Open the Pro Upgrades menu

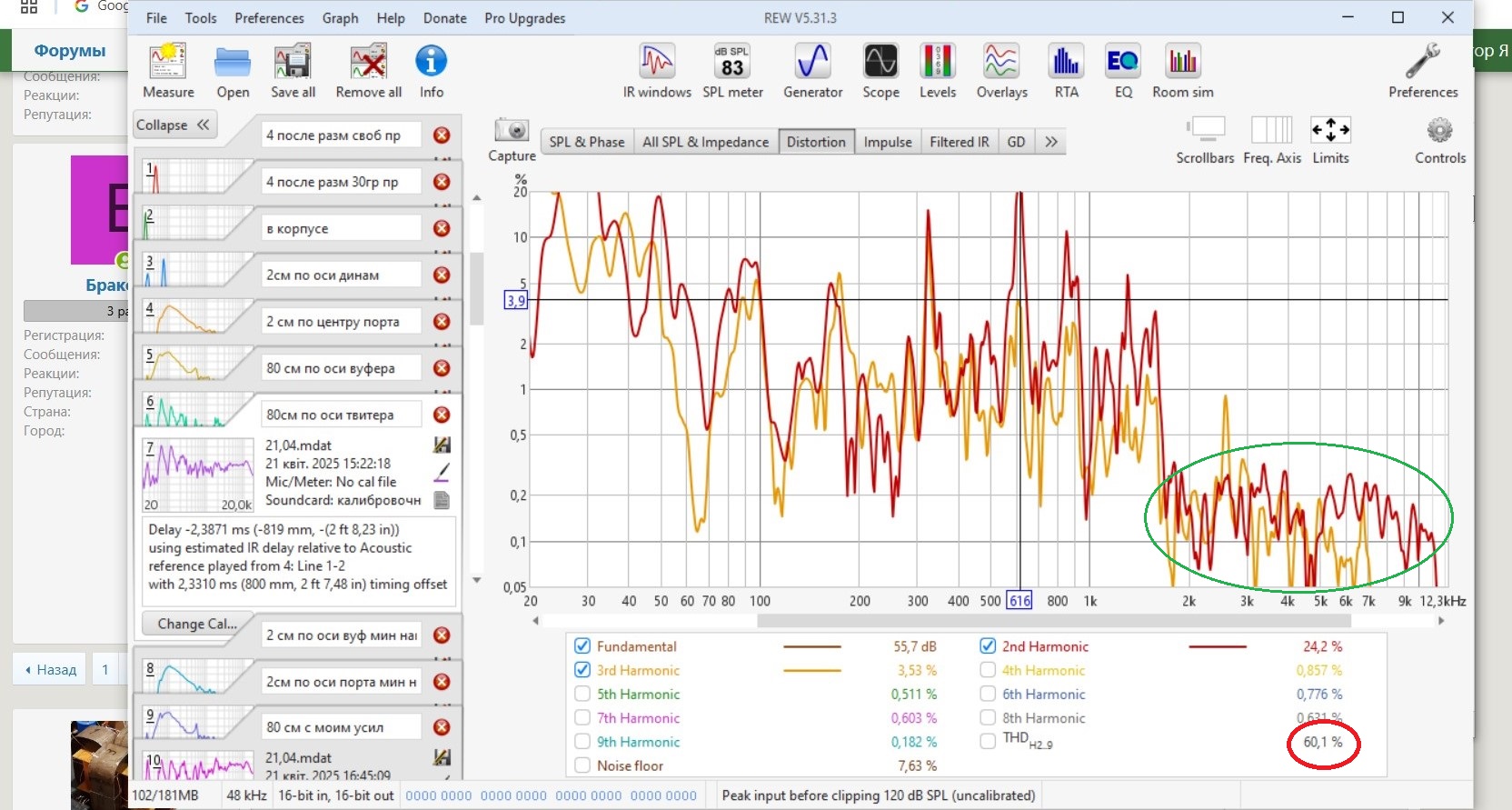524,18
